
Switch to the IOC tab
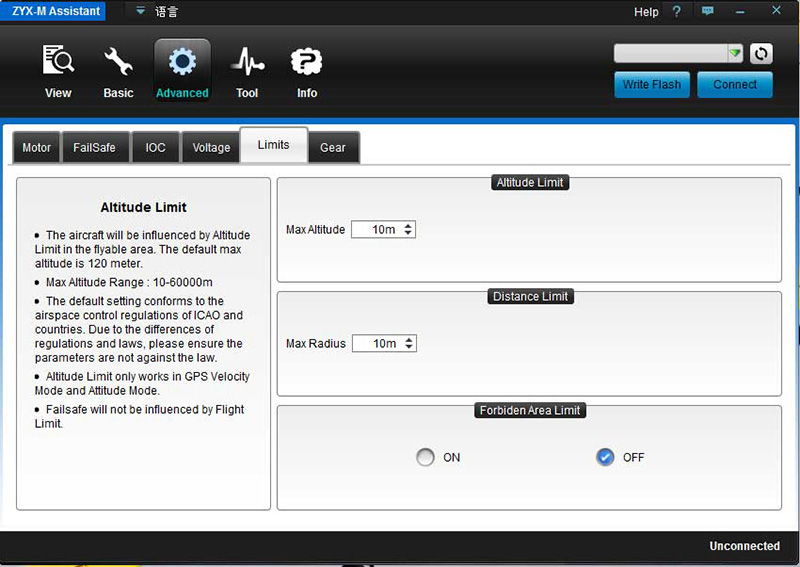tap(155, 147)
